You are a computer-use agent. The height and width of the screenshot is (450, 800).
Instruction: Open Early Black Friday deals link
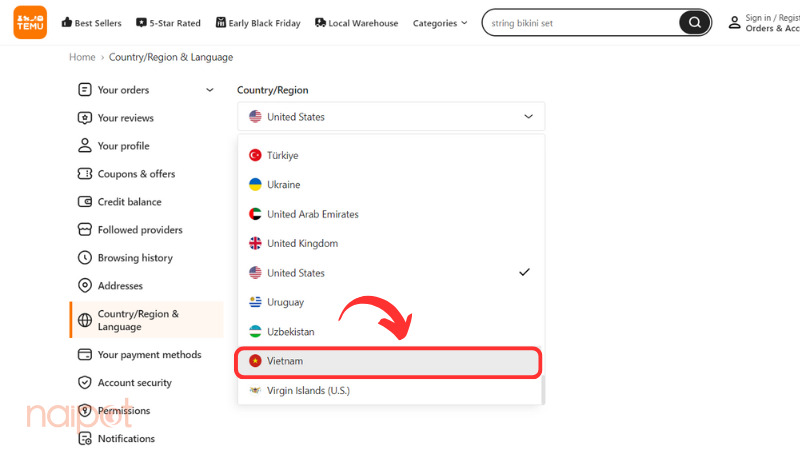click(x=257, y=23)
